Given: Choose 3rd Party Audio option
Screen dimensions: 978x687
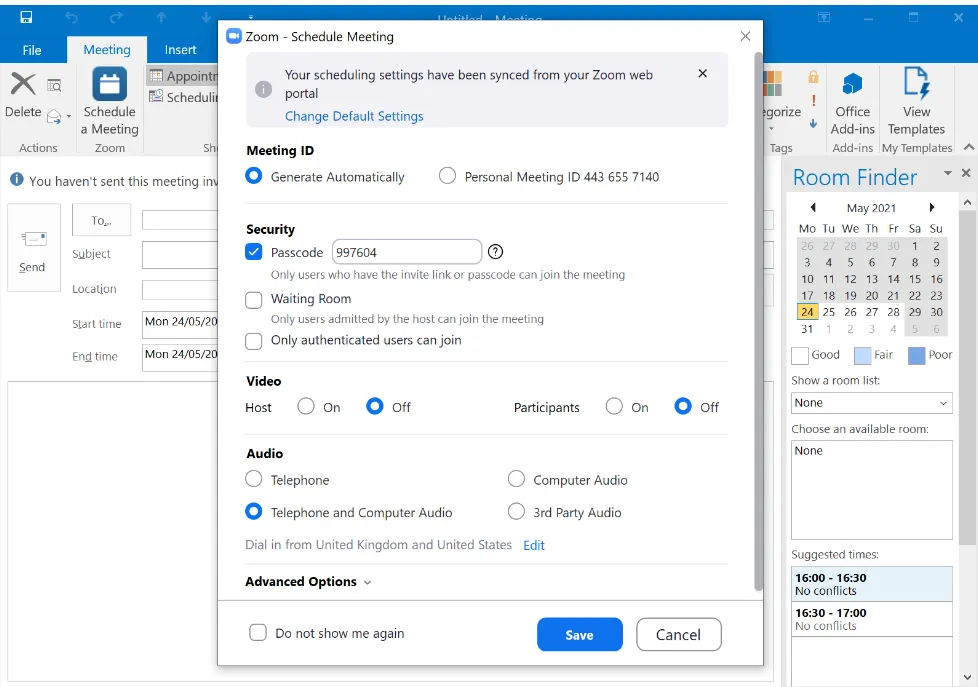Looking at the screenshot, I should pyautogui.click(x=516, y=511).
